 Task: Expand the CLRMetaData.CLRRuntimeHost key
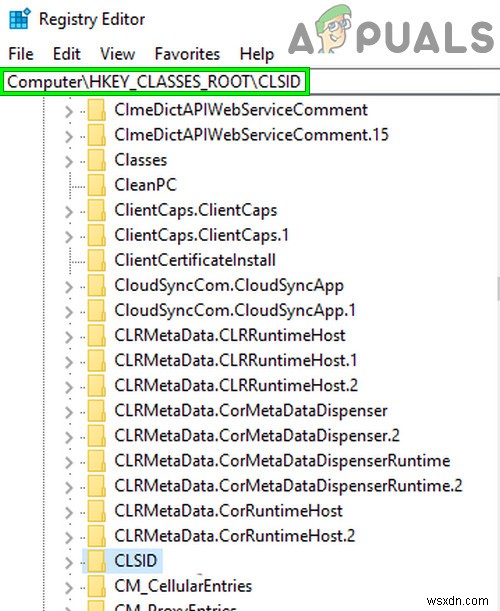69,337
